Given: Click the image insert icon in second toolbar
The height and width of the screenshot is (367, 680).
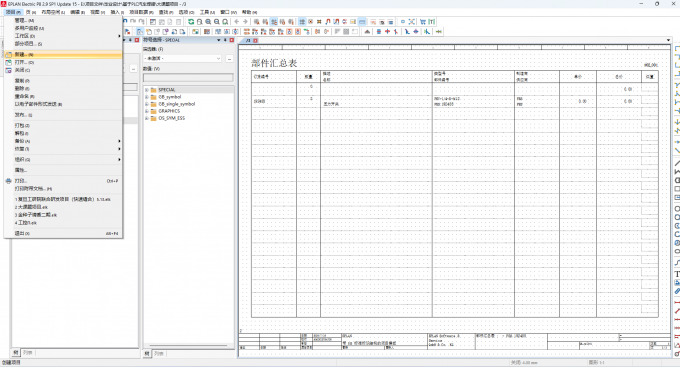Looking at the screenshot, I should [196, 32].
